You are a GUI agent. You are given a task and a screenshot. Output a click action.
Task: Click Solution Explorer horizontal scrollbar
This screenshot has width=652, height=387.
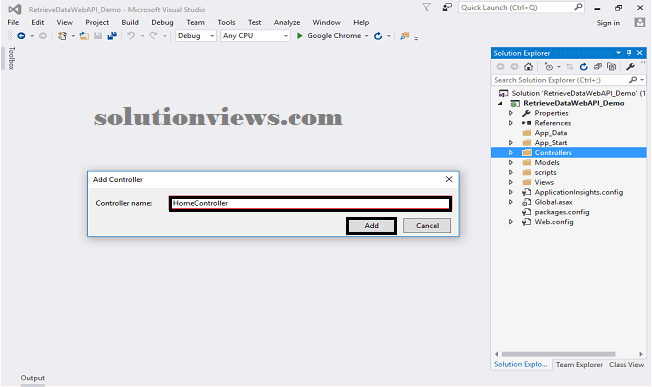pyautogui.click(x=558, y=354)
